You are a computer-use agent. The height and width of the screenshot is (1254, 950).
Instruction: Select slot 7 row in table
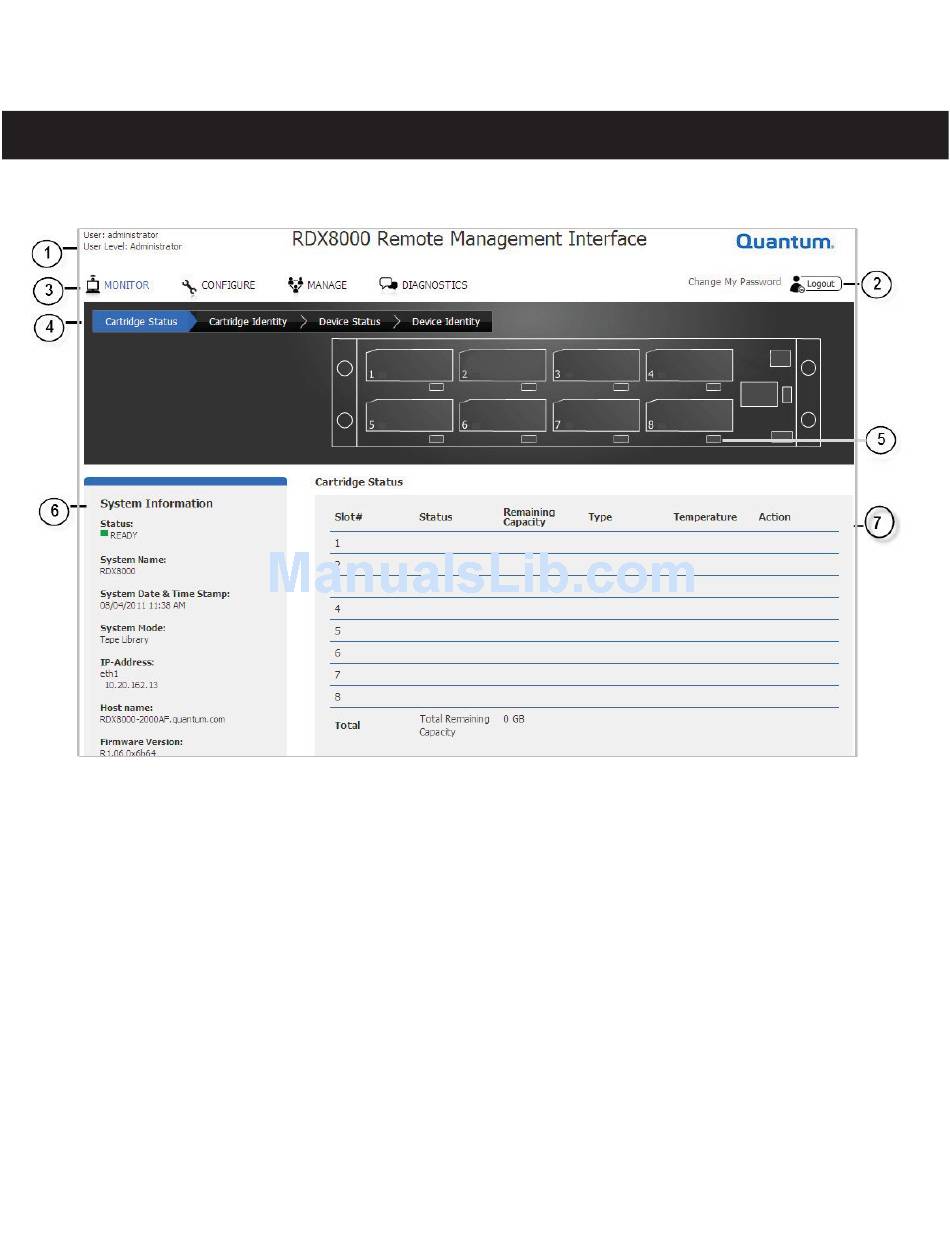pyautogui.click(x=585, y=675)
